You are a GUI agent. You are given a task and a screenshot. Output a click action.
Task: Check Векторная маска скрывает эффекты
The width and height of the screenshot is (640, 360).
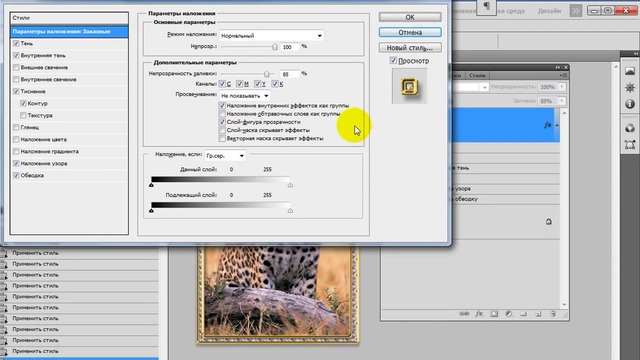(222, 138)
